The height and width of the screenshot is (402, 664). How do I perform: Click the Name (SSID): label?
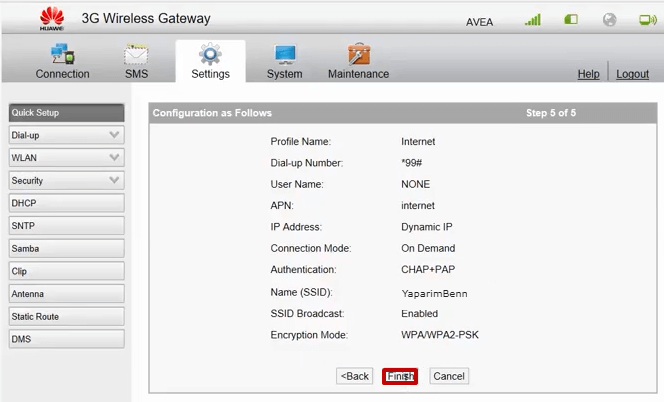point(302,292)
